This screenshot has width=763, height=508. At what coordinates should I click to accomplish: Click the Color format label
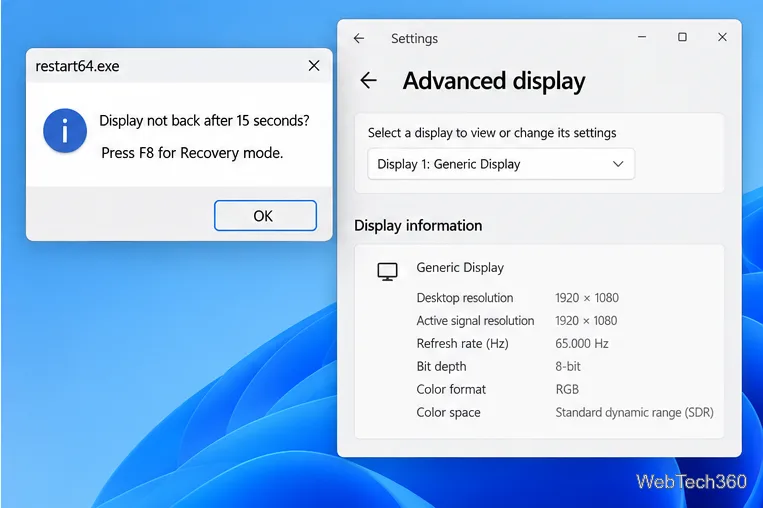click(x=451, y=389)
